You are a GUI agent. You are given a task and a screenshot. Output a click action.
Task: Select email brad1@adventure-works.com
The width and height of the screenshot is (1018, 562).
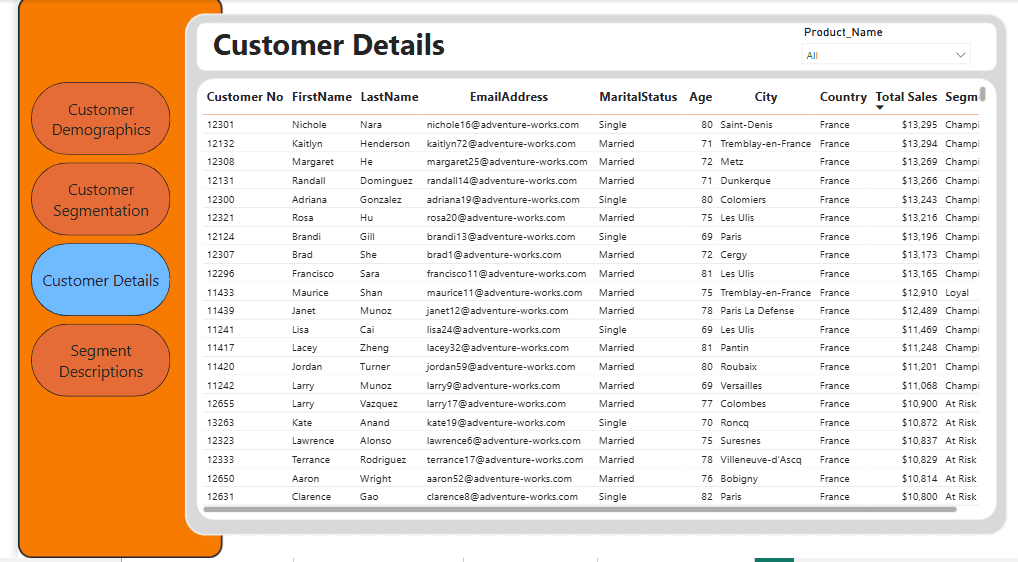coord(494,254)
